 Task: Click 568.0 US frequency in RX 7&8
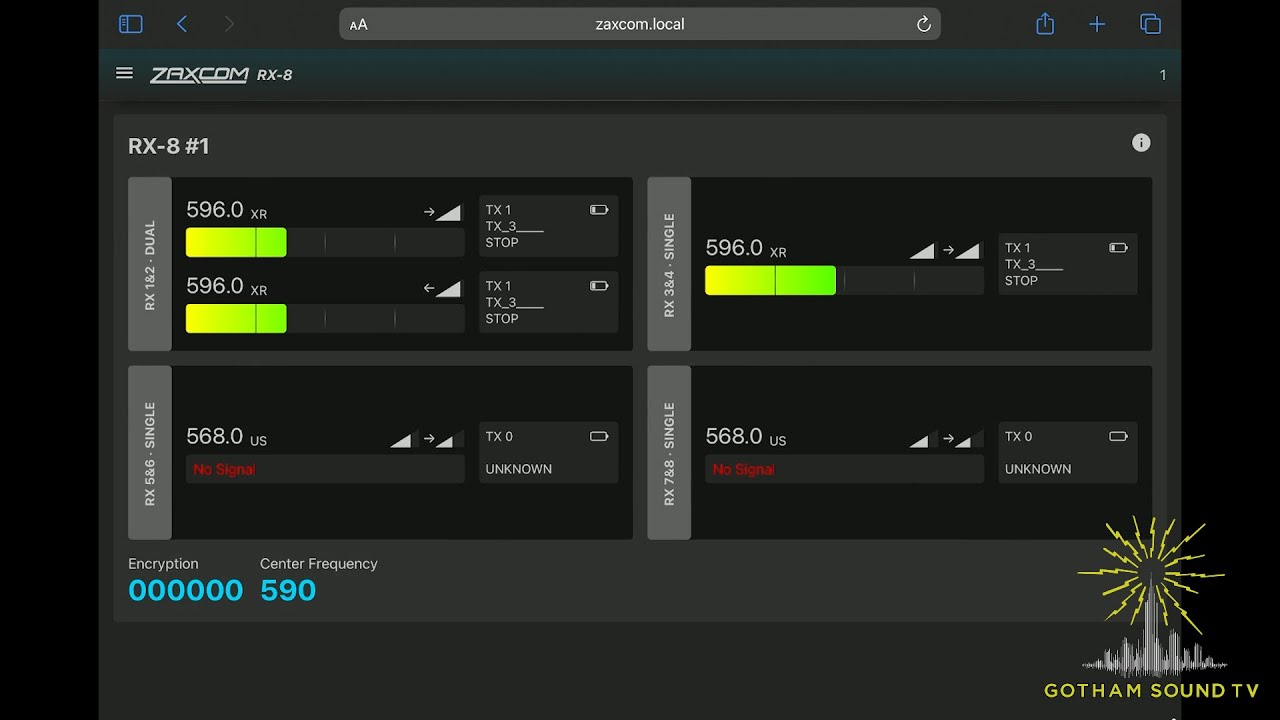point(746,437)
